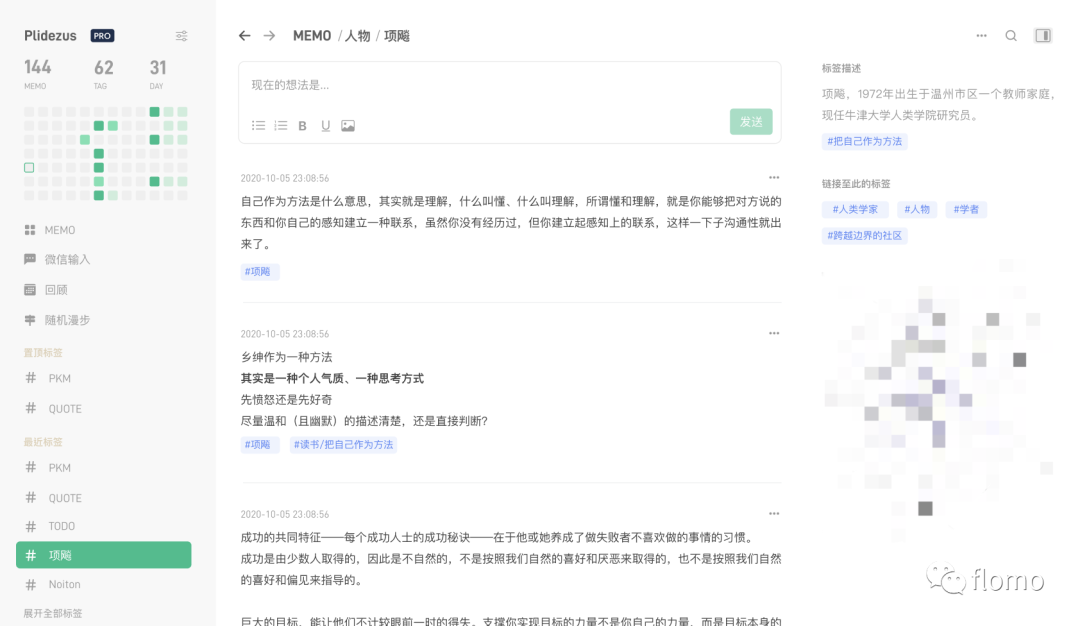Go forward with the right arrow
Viewport: 1080px width, 626px height.
[269, 36]
